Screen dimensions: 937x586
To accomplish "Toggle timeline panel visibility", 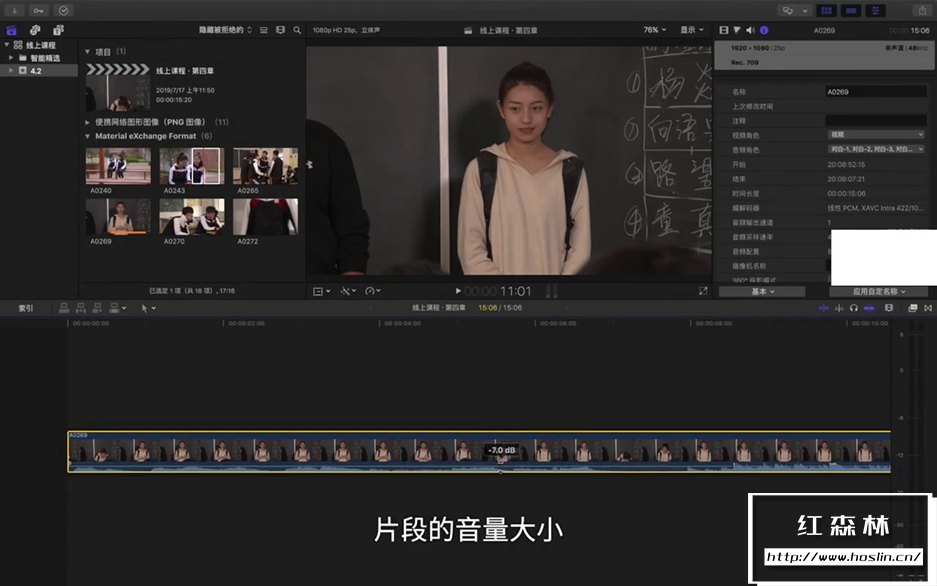I will [851, 10].
